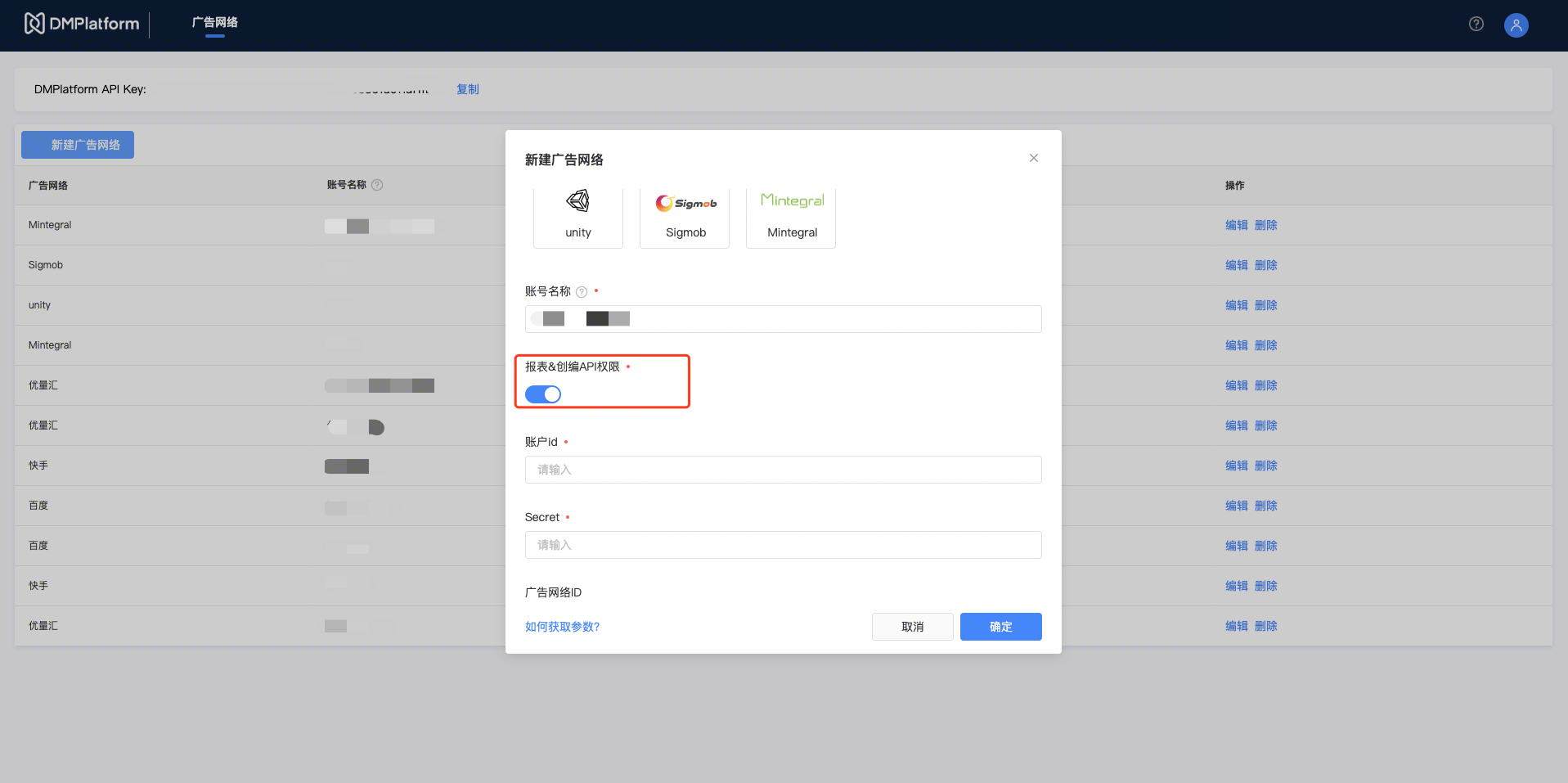
Task: Click help icon next to 账号名称 column header
Action: click(377, 186)
